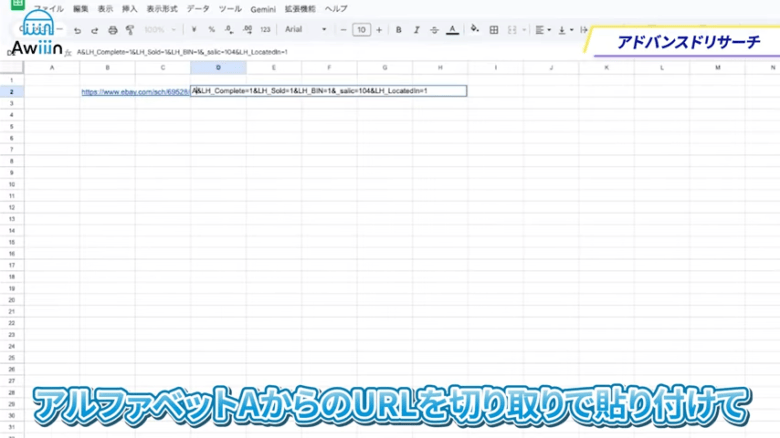This screenshot has width=780, height=438.
Task: Decrease font size with the minus button
Action: (343, 30)
